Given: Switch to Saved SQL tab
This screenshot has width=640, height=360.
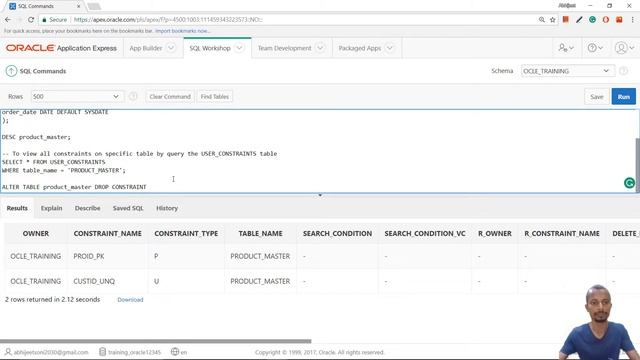Looking at the screenshot, I should pos(128,208).
